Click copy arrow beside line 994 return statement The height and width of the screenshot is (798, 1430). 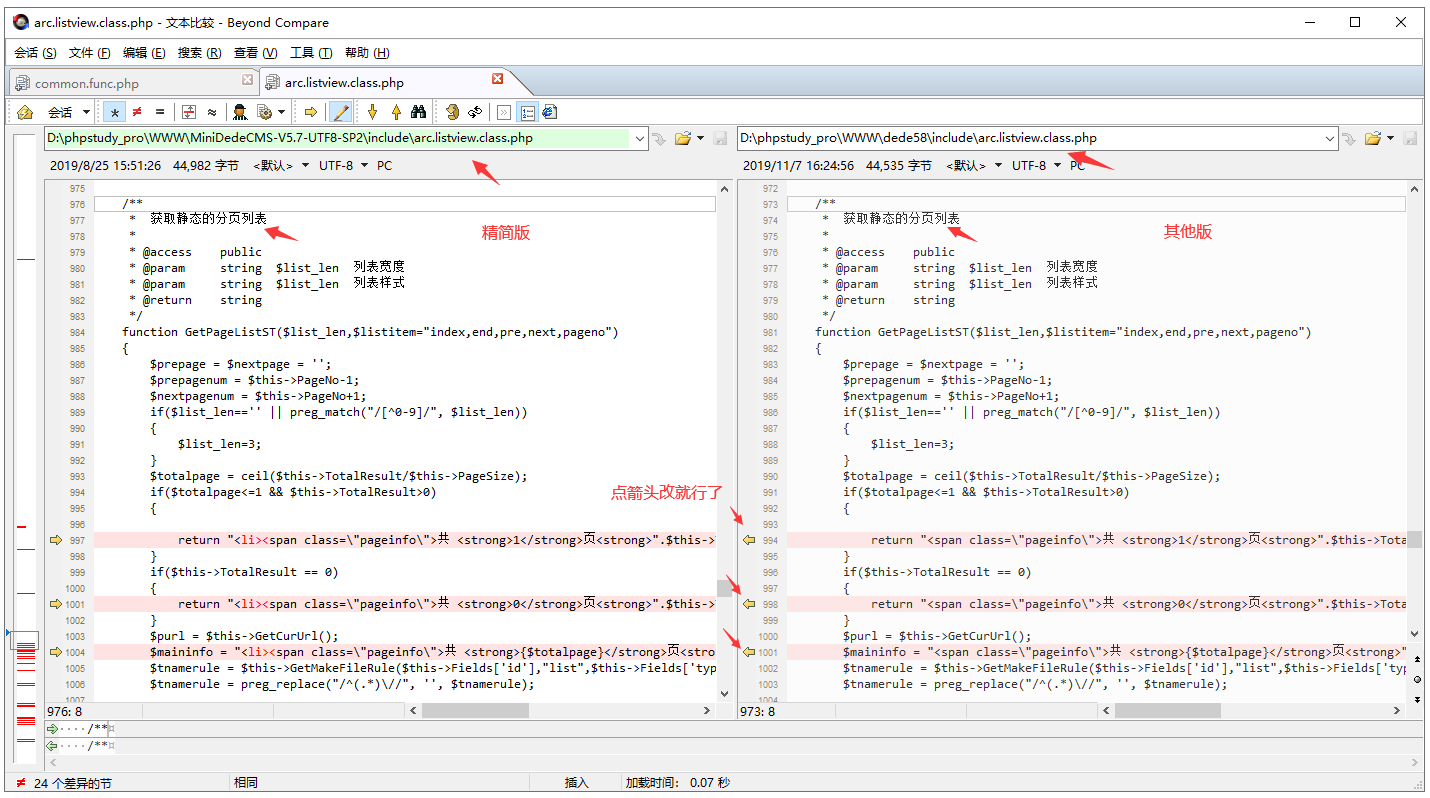(748, 539)
